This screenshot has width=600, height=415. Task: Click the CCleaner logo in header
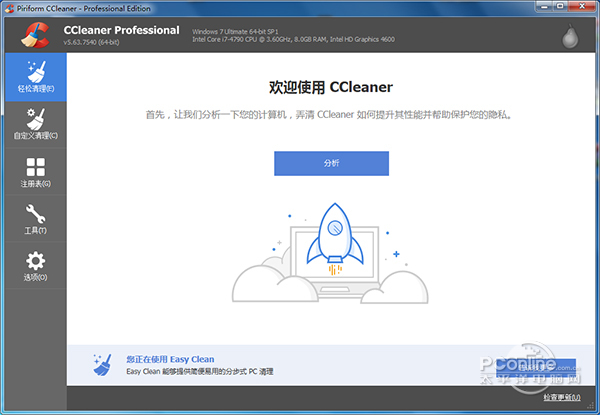(35, 35)
